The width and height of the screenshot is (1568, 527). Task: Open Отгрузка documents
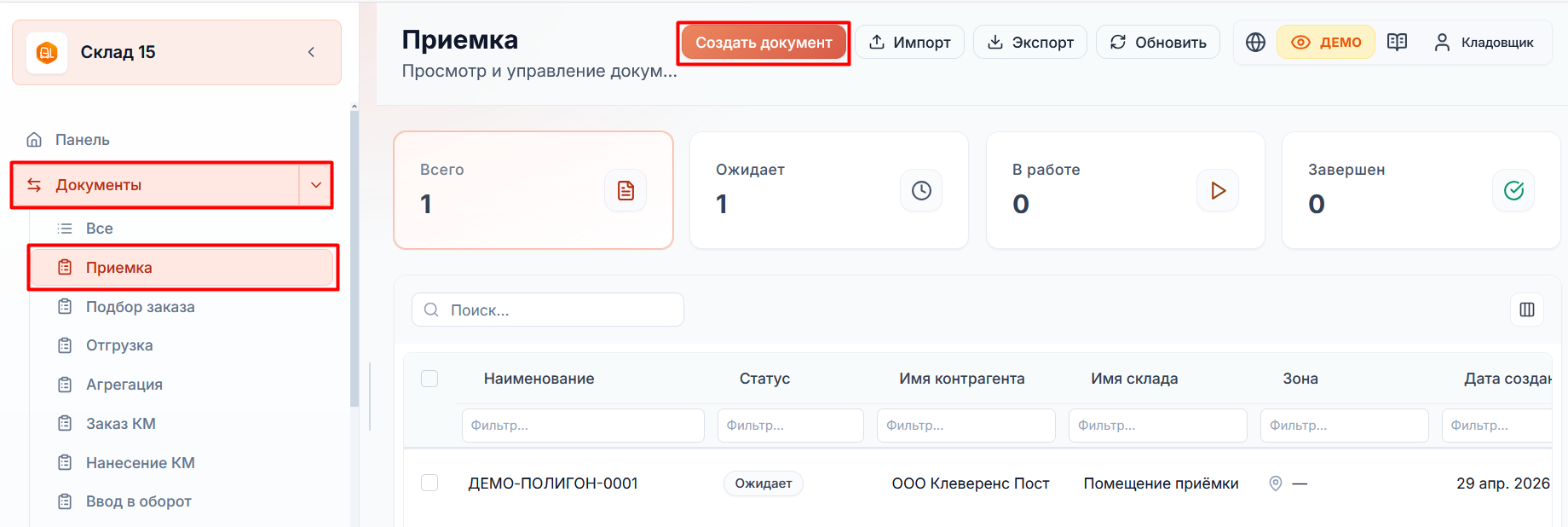click(x=119, y=345)
